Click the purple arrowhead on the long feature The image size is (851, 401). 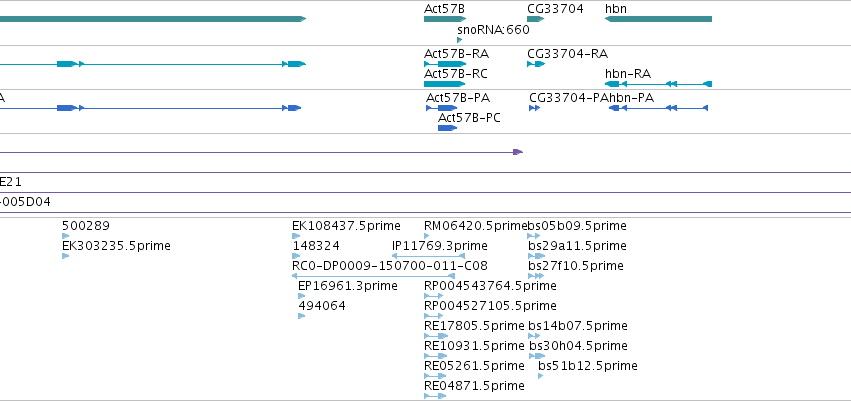pyautogui.click(x=518, y=152)
